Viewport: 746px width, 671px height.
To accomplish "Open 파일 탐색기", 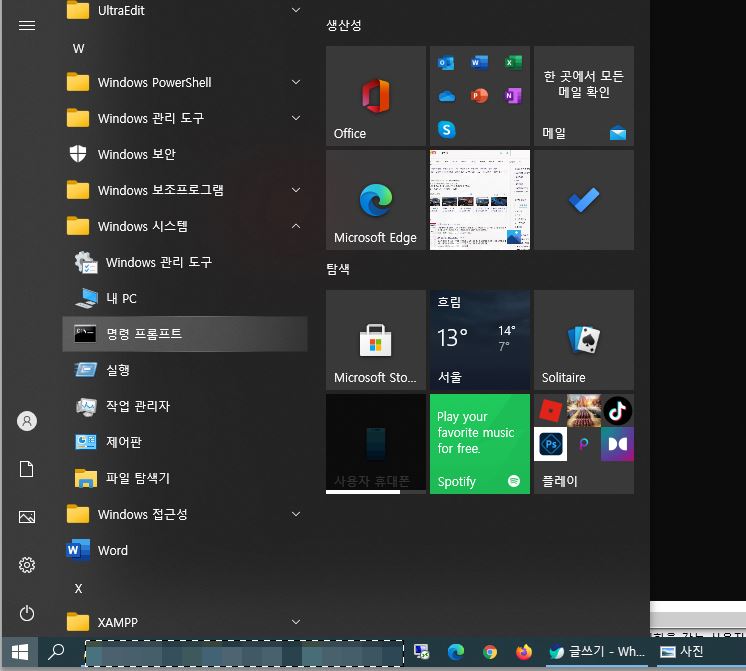I will coord(185,478).
